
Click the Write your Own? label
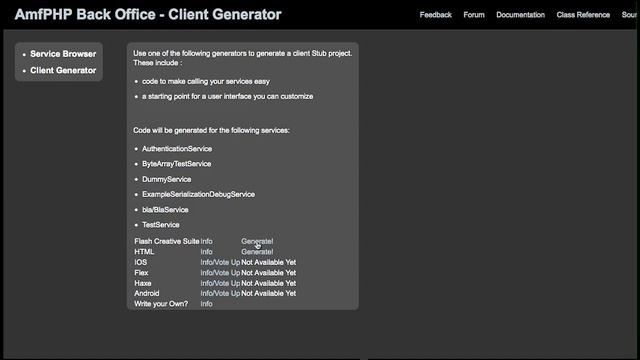161,304
